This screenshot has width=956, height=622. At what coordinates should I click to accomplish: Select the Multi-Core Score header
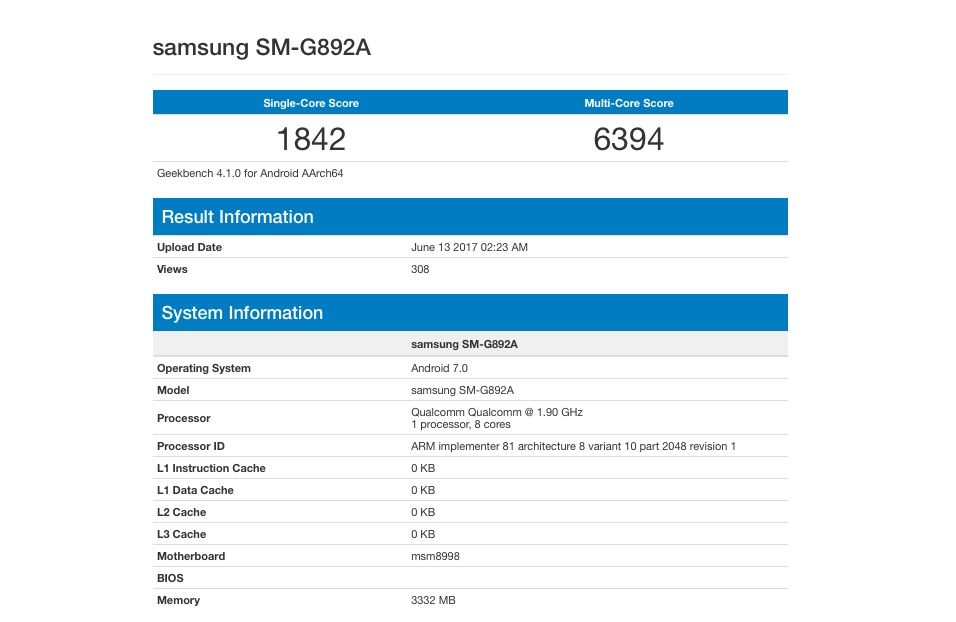(629, 103)
